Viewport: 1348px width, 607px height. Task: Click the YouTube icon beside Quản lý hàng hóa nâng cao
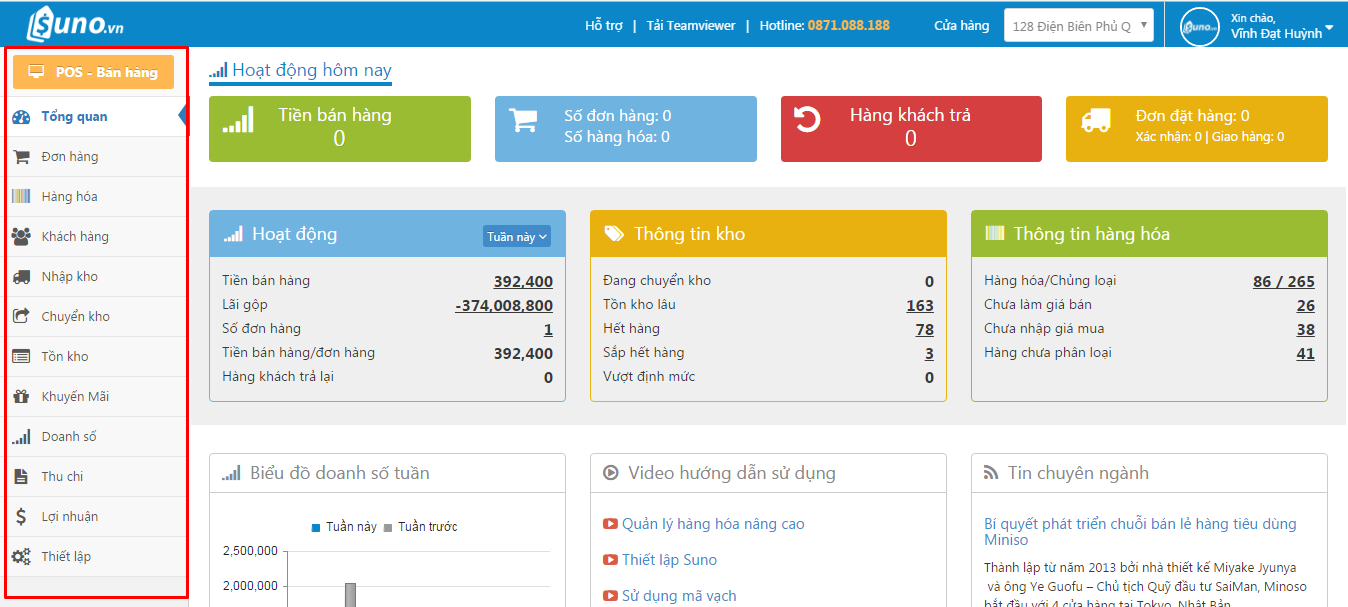coord(610,524)
